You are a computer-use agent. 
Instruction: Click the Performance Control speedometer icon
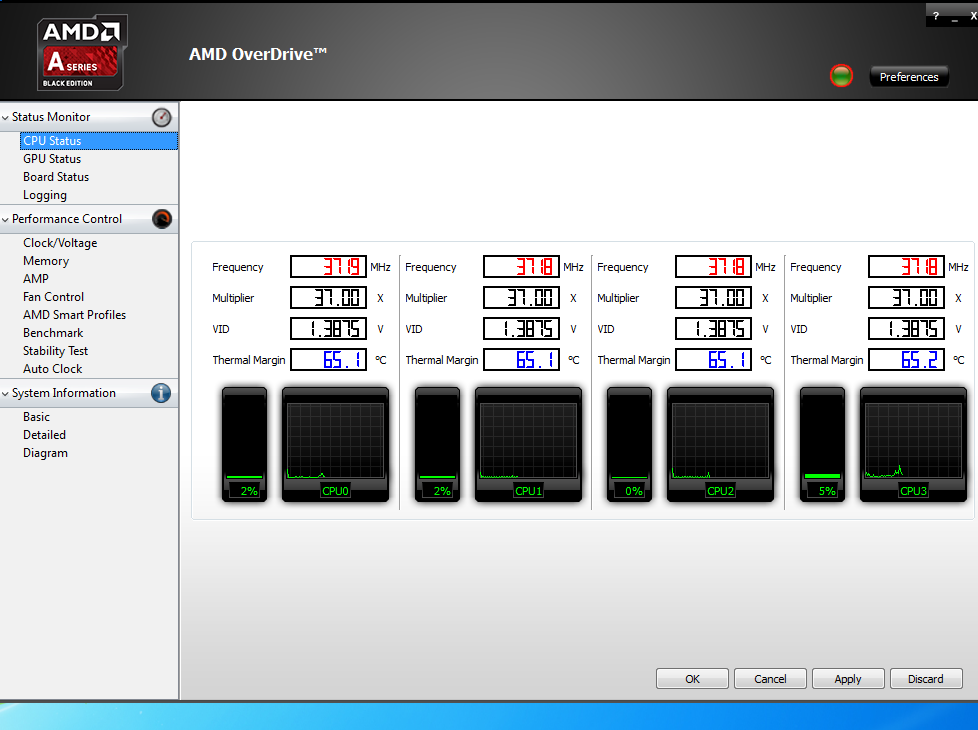coord(162,219)
